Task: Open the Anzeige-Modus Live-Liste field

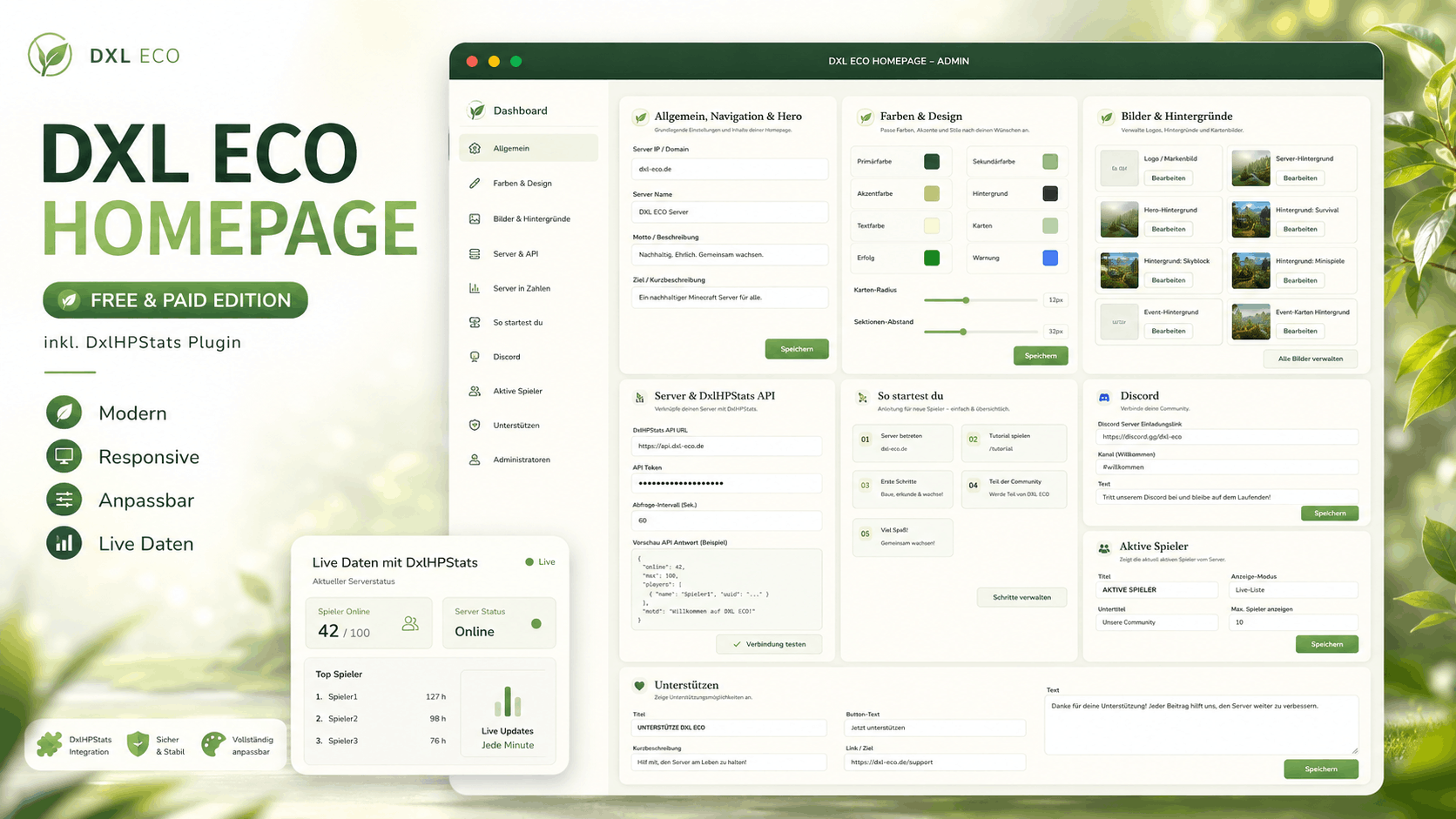Action: (x=1293, y=590)
